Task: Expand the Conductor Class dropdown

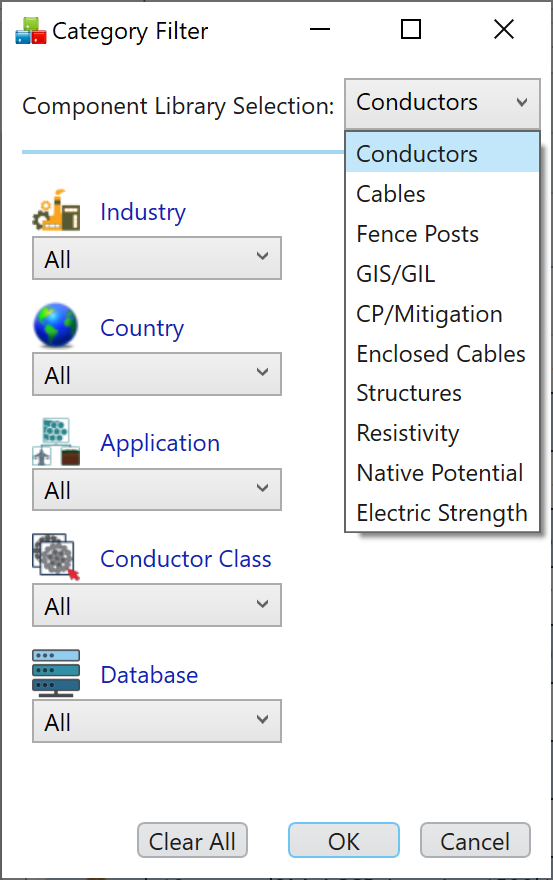Action: (x=157, y=606)
